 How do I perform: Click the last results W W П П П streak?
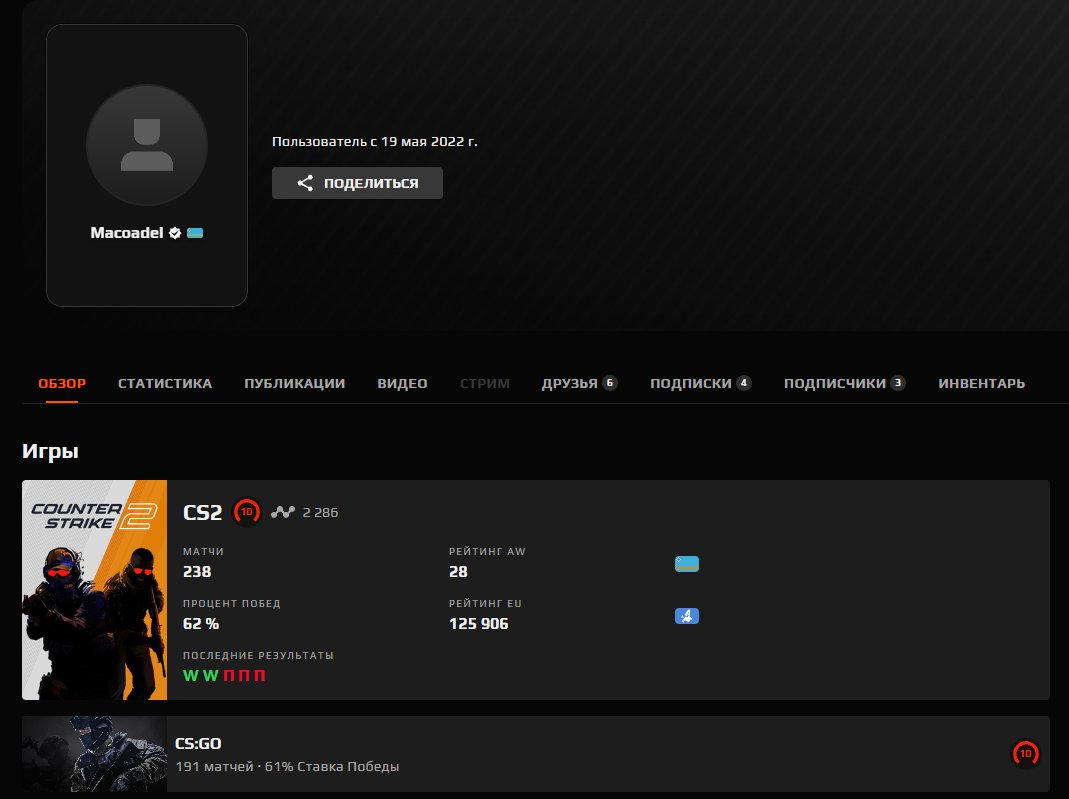point(224,676)
